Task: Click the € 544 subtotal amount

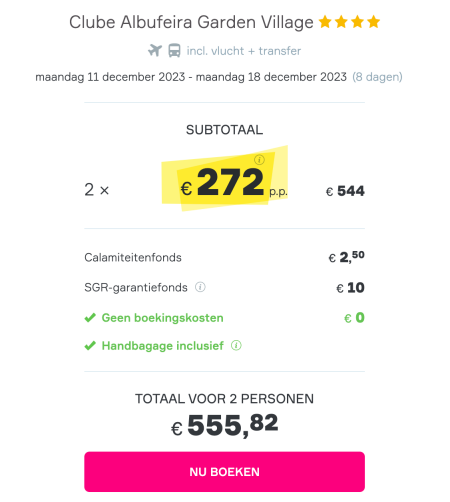Action: pyautogui.click(x=345, y=191)
